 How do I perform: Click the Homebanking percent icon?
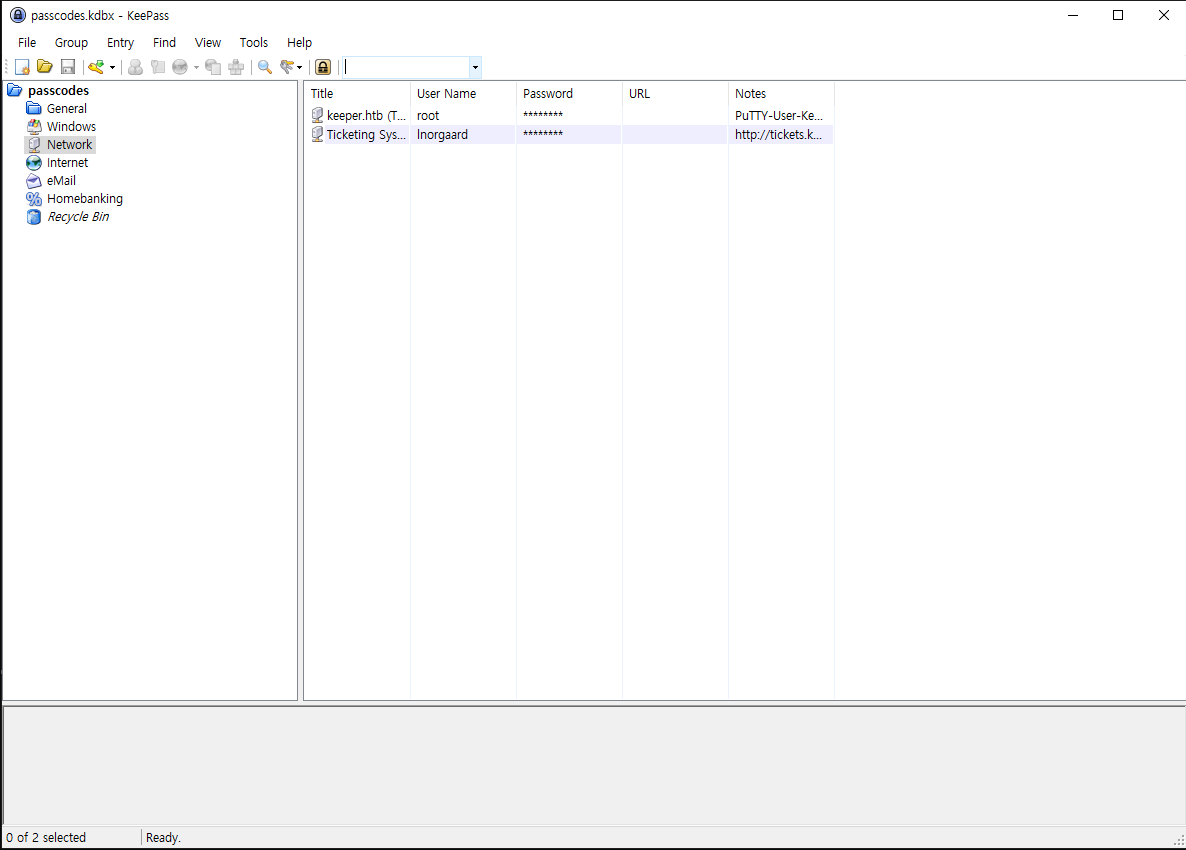coord(34,199)
